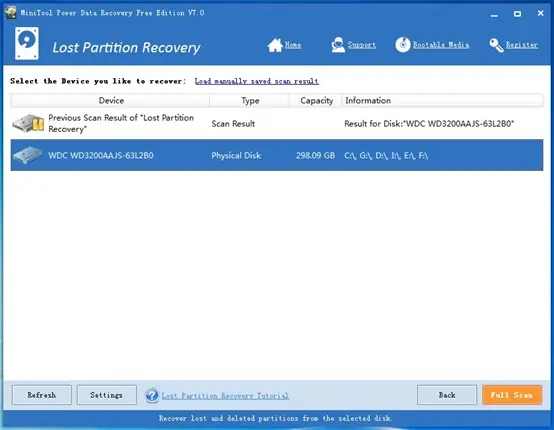Viewport: 554px width, 430px height.
Task: Click the Refresh button
Action: pos(42,395)
